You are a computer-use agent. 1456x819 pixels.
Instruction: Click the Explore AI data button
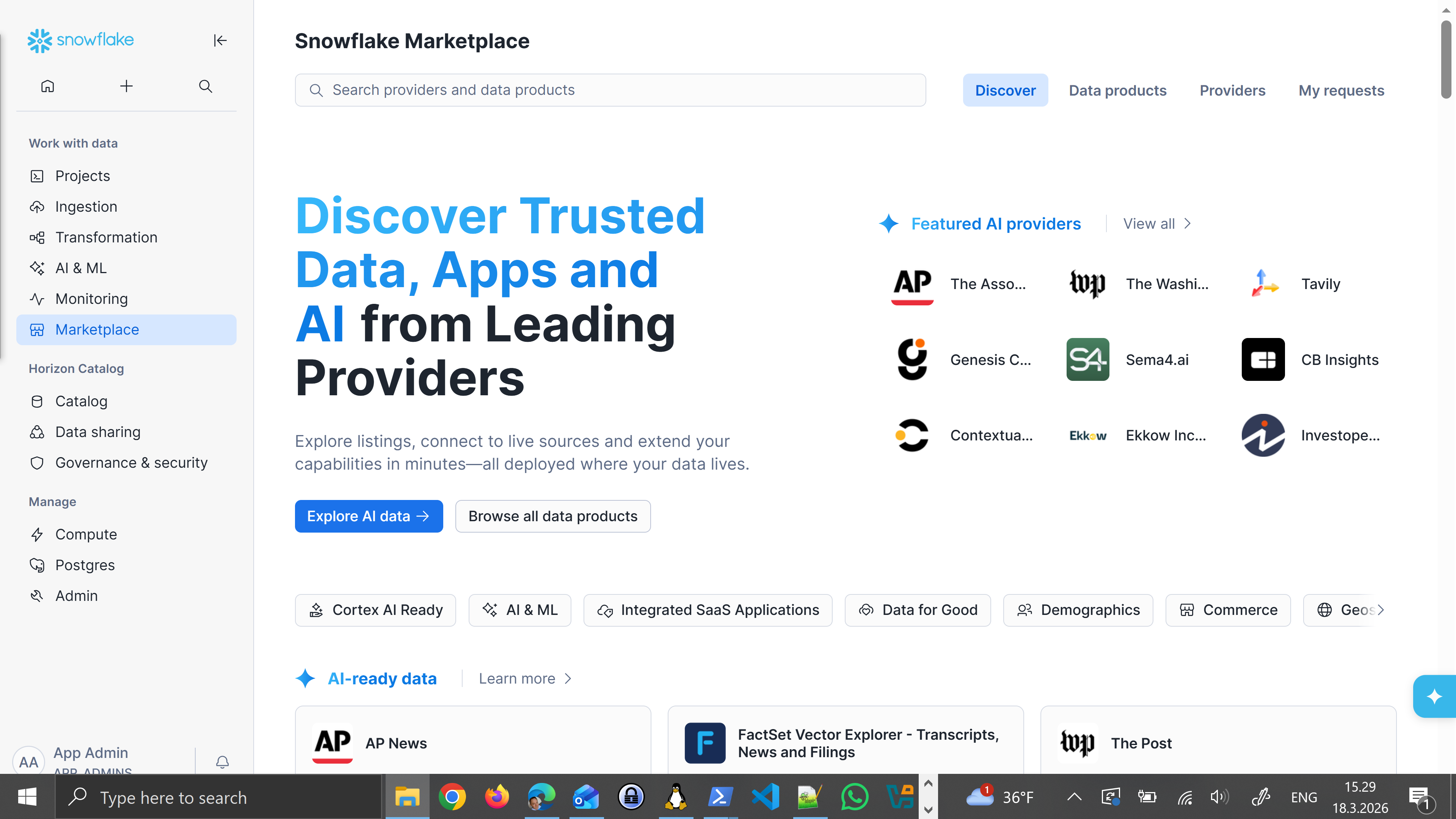pyautogui.click(x=369, y=516)
